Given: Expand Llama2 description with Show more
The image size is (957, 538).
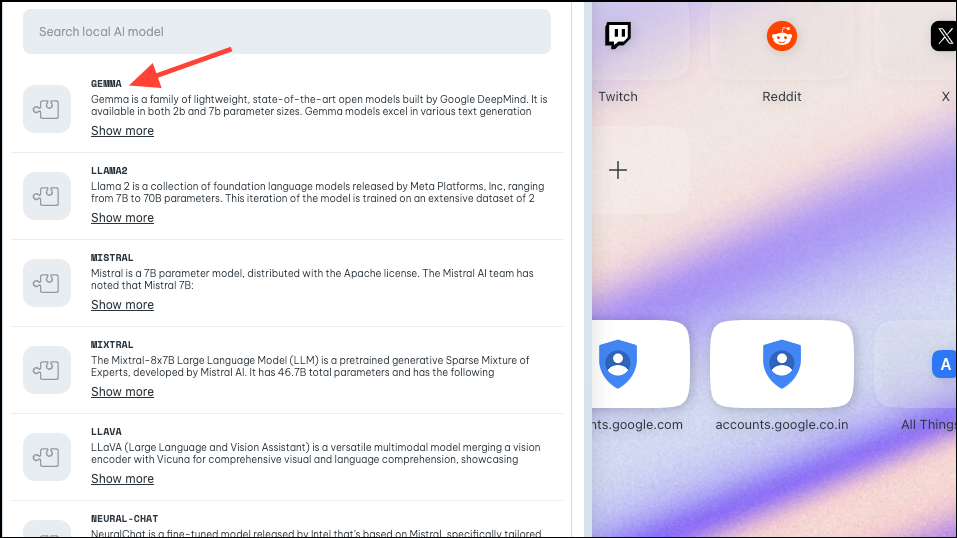Looking at the screenshot, I should [x=122, y=218].
